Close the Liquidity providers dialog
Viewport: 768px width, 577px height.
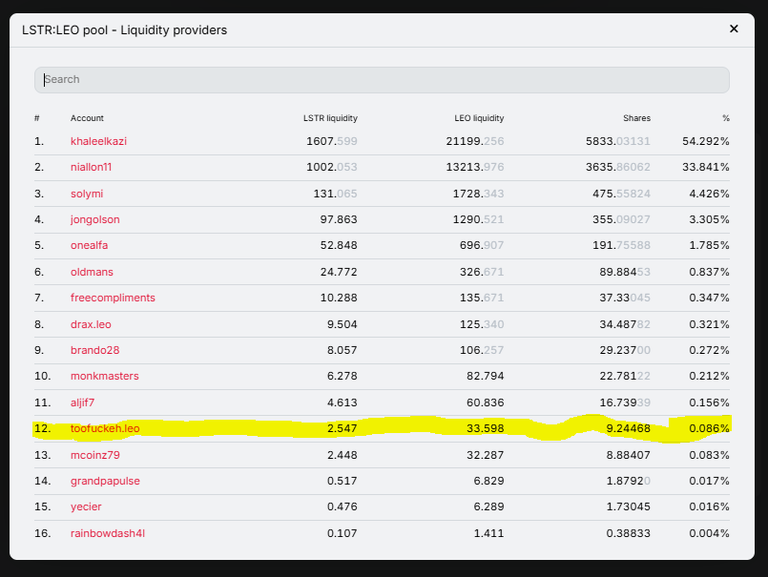(733, 29)
